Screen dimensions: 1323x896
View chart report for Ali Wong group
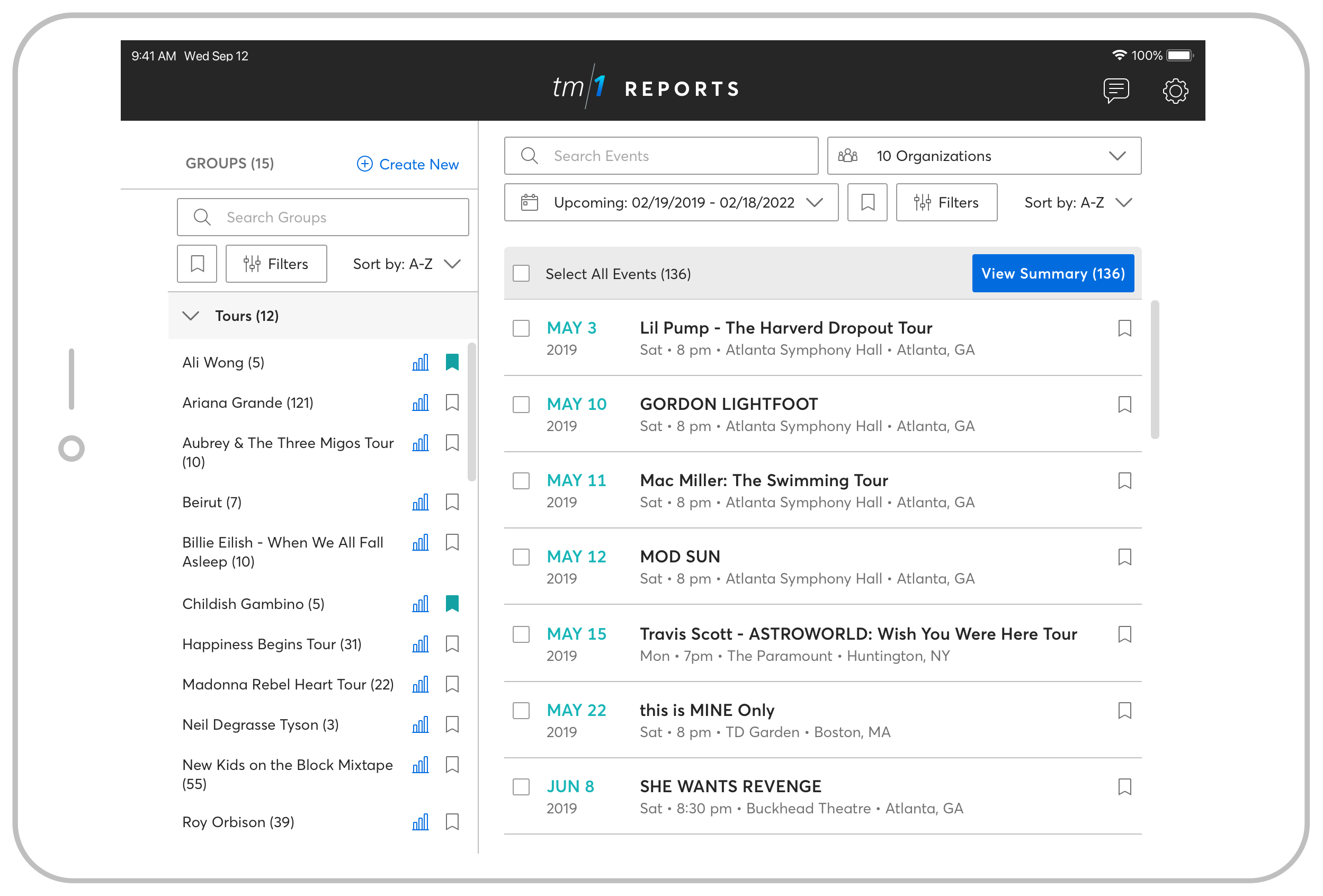point(420,363)
